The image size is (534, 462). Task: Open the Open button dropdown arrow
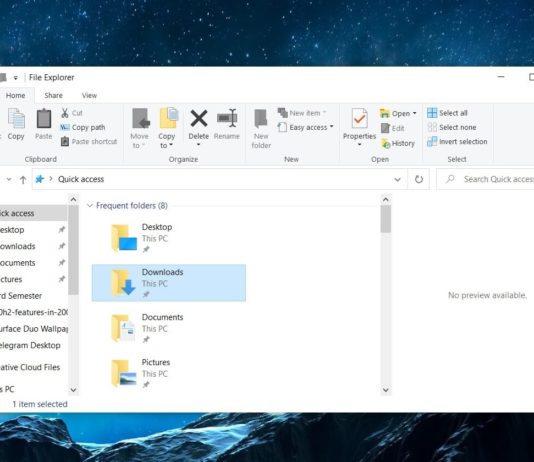[414, 113]
